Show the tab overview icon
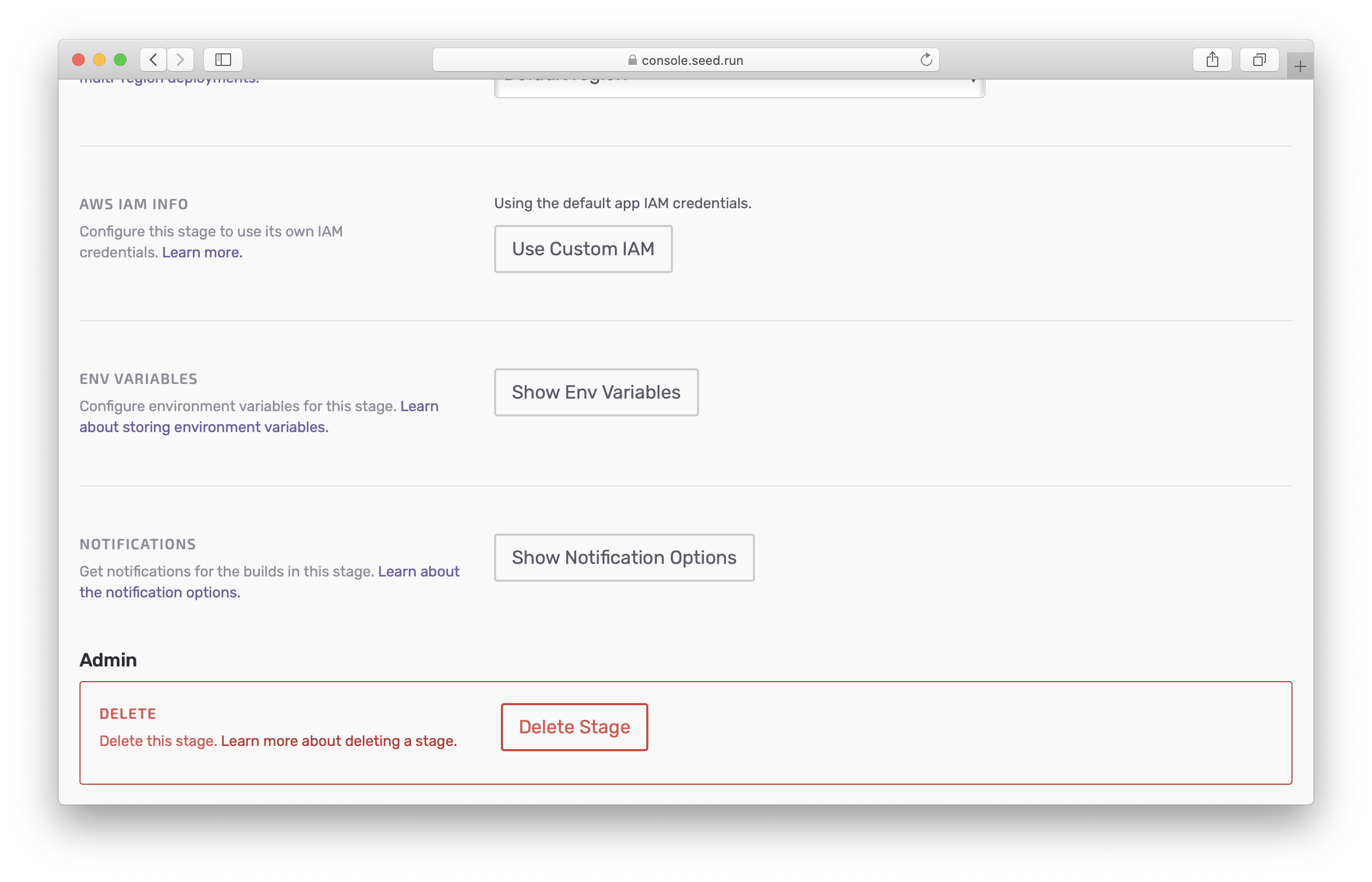1372x882 pixels. [x=1259, y=60]
